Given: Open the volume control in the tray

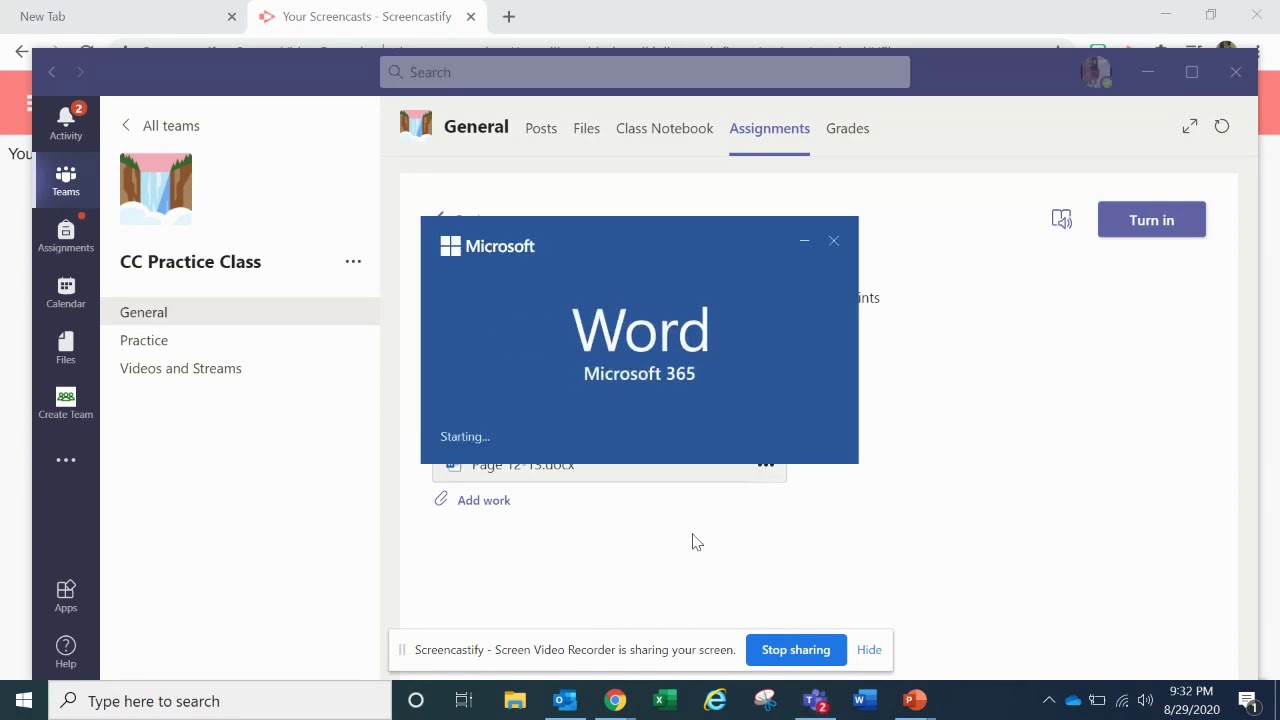Looking at the screenshot, I should point(1145,700).
